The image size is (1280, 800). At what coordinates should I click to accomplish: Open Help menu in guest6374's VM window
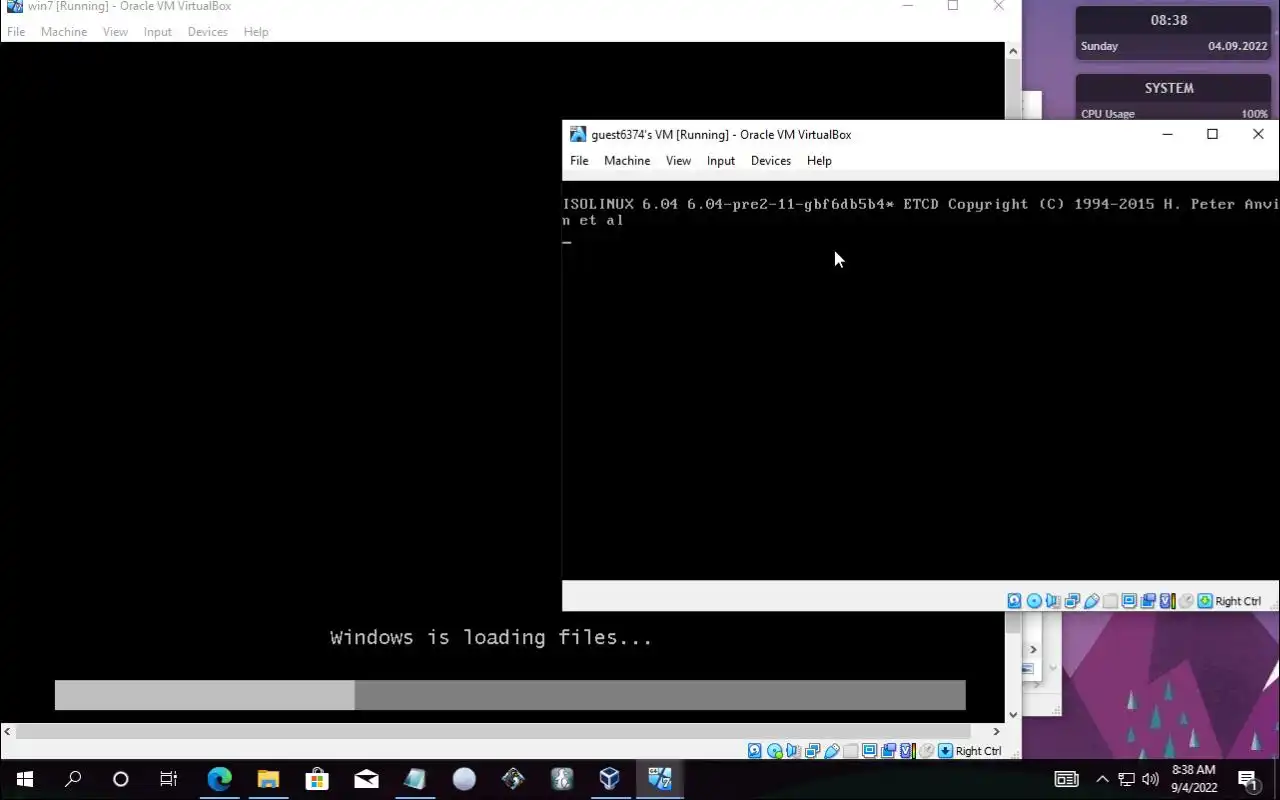(x=819, y=161)
